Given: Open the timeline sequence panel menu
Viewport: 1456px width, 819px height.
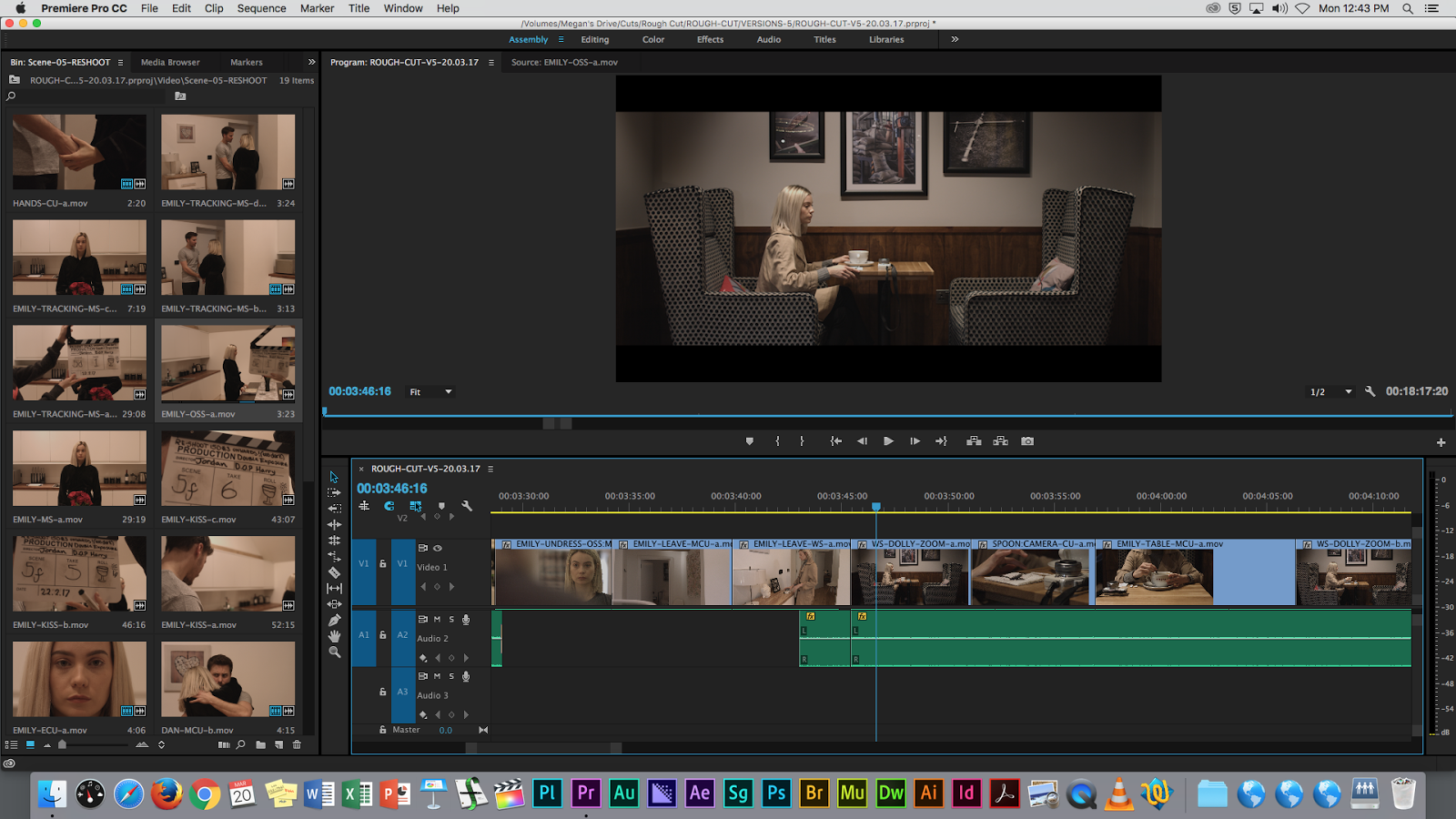Looking at the screenshot, I should coord(490,470).
